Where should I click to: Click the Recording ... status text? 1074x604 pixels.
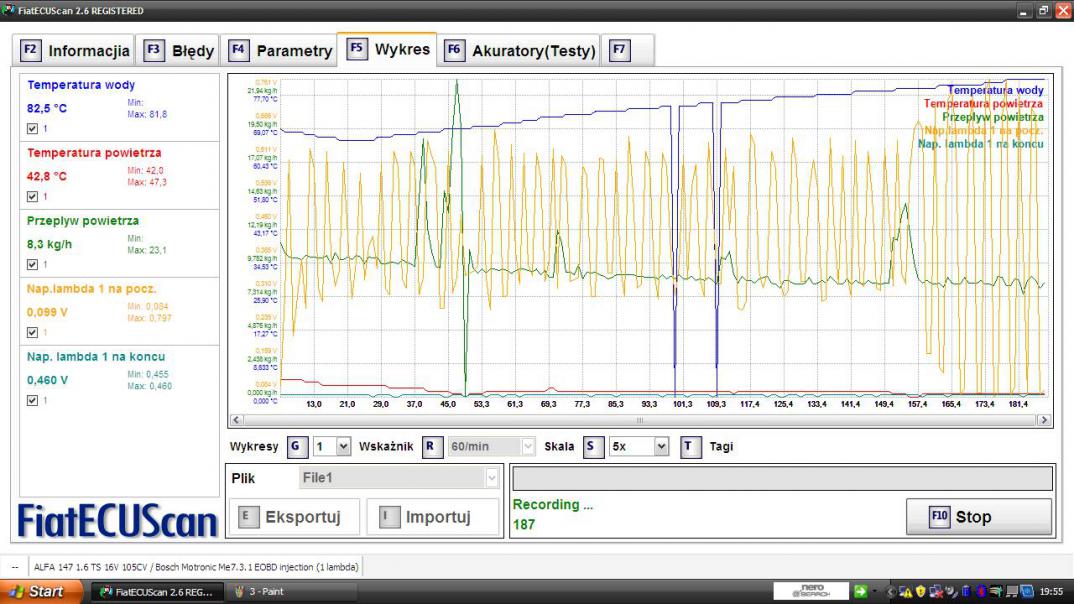tap(553, 505)
